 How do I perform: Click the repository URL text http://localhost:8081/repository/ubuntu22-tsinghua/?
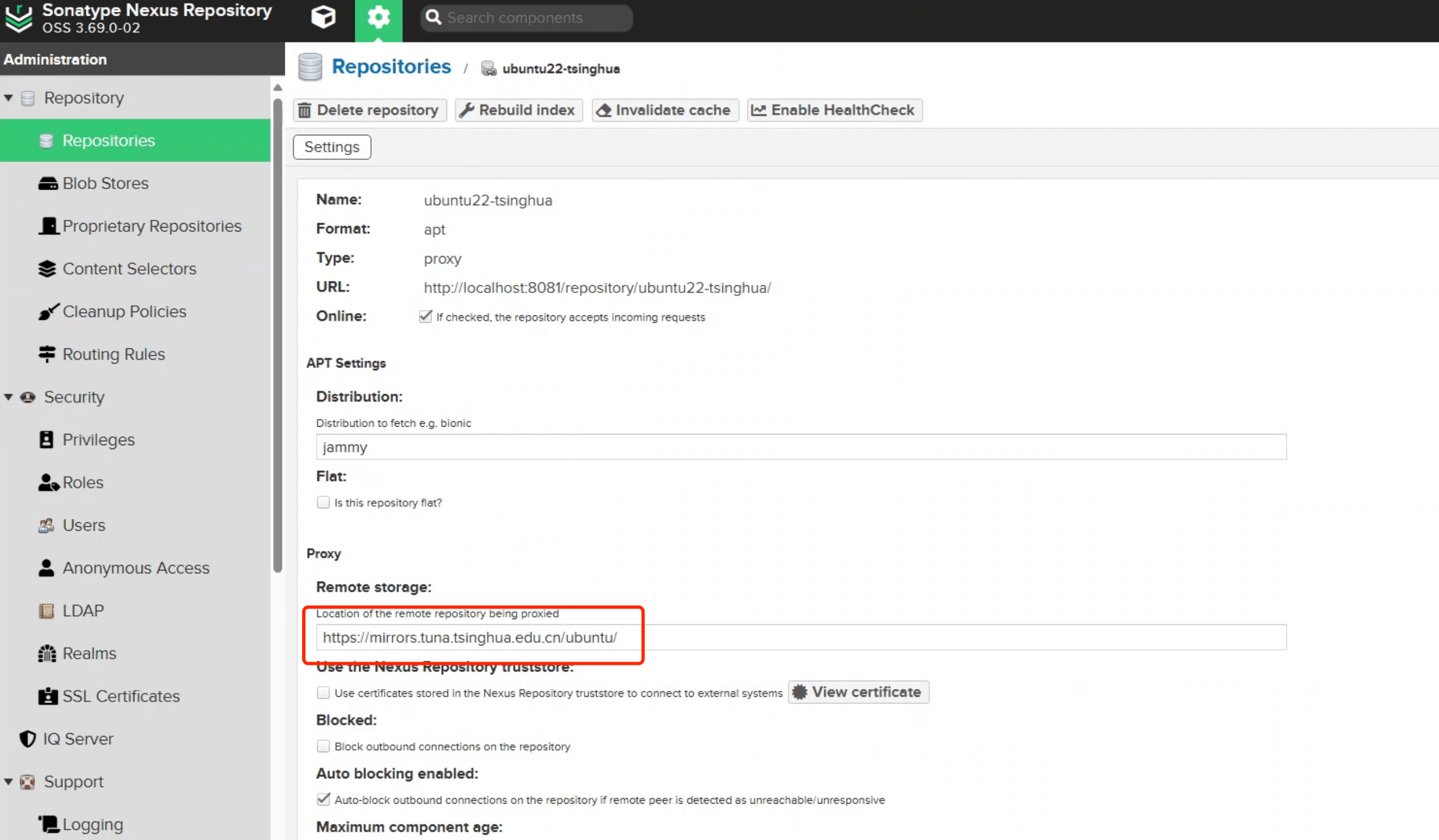point(597,287)
